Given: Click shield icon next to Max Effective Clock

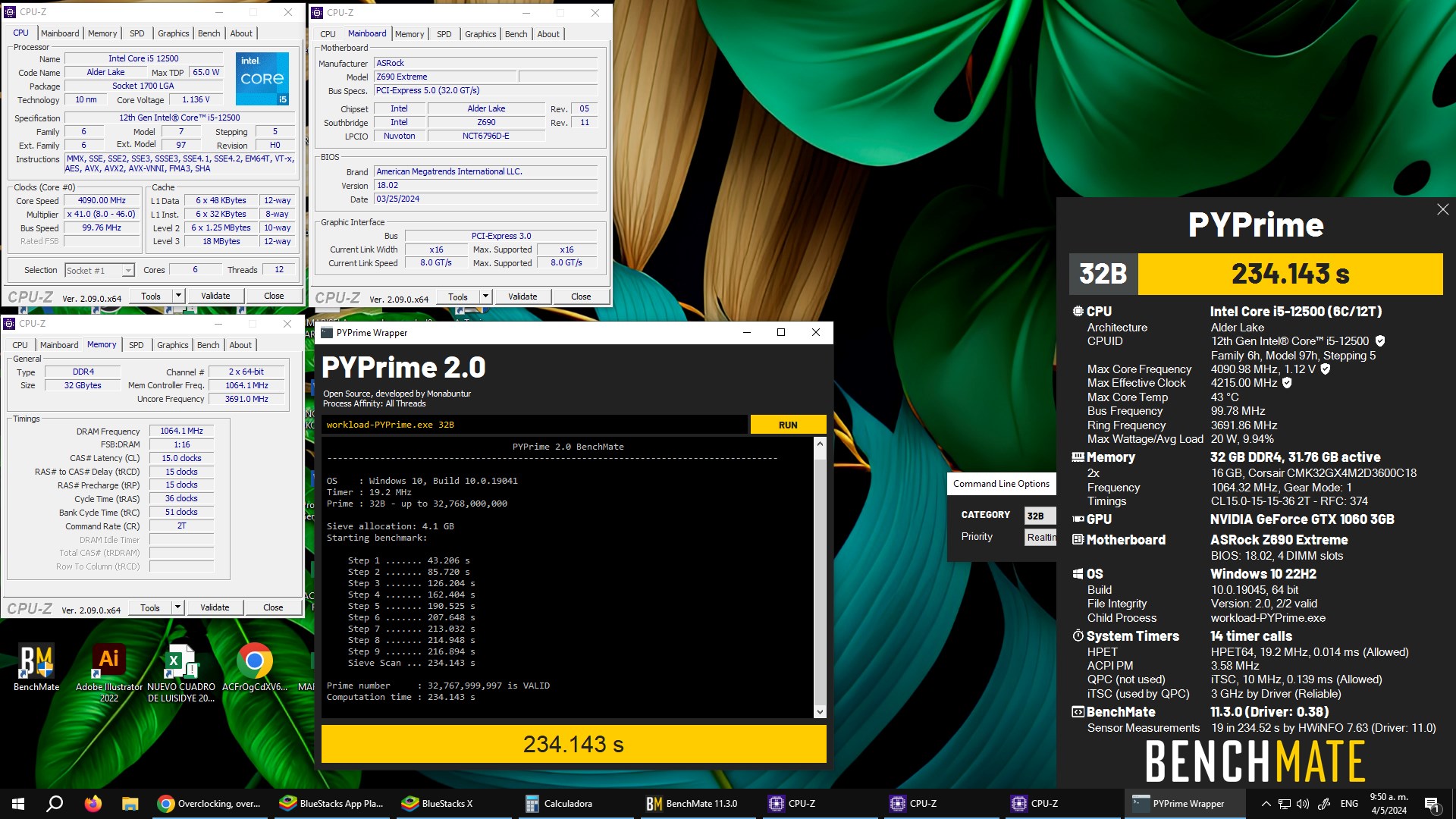Looking at the screenshot, I should [x=1287, y=383].
